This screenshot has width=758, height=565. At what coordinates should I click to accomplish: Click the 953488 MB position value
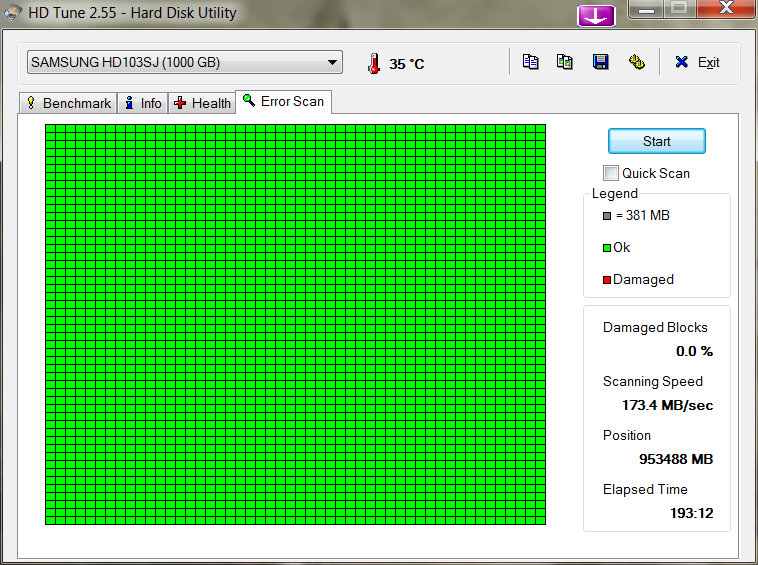[x=676, y=459]
